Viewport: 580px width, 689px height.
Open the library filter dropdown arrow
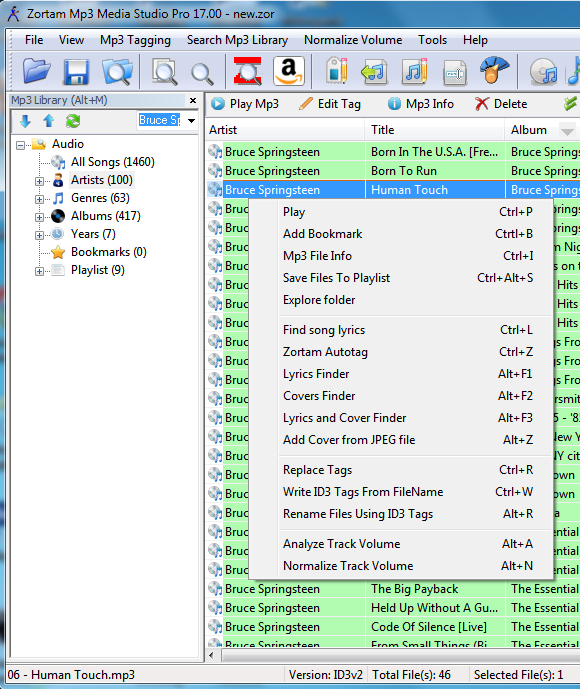(x=192, y=120)
